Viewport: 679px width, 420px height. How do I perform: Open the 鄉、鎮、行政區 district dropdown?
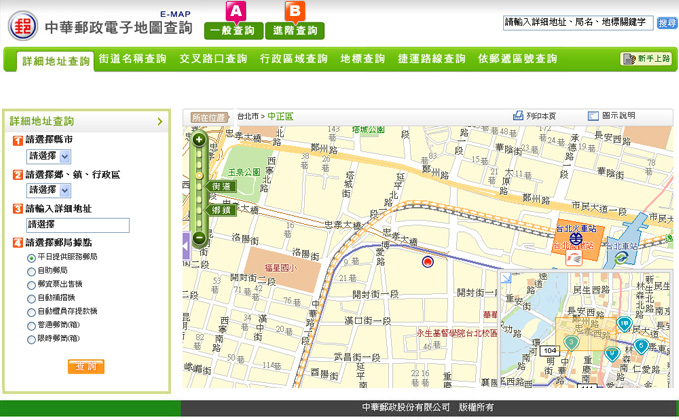click(48, 190)
